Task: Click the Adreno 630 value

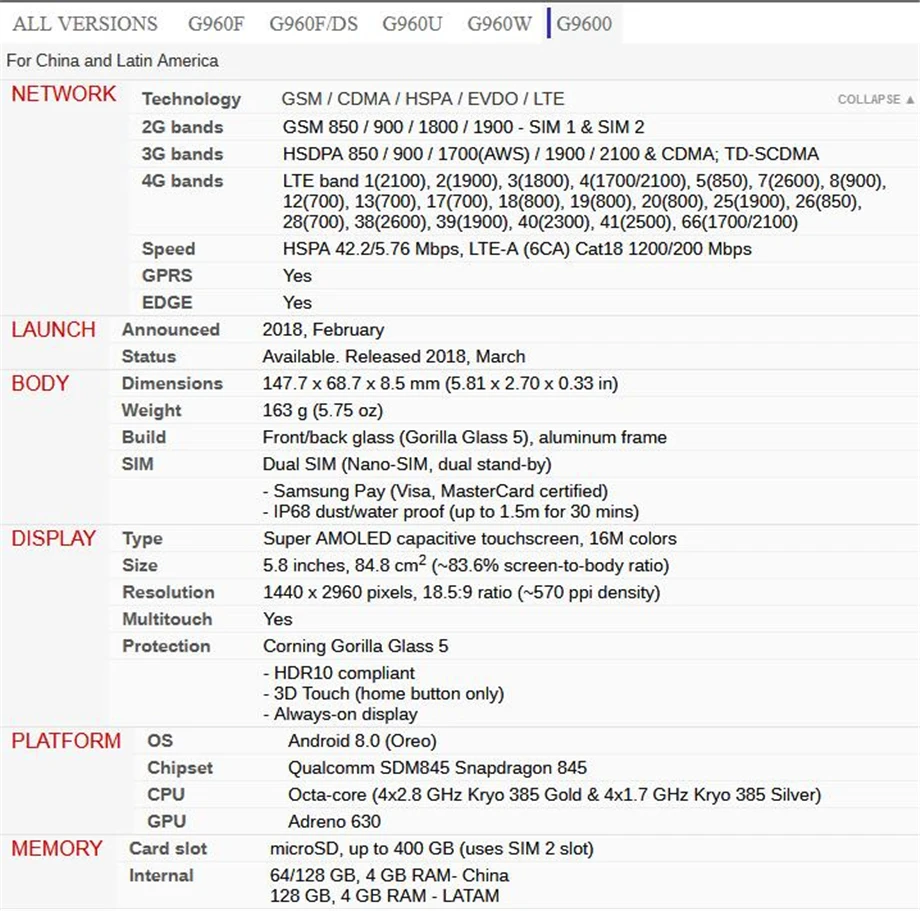Action: (x=334, y=822)
